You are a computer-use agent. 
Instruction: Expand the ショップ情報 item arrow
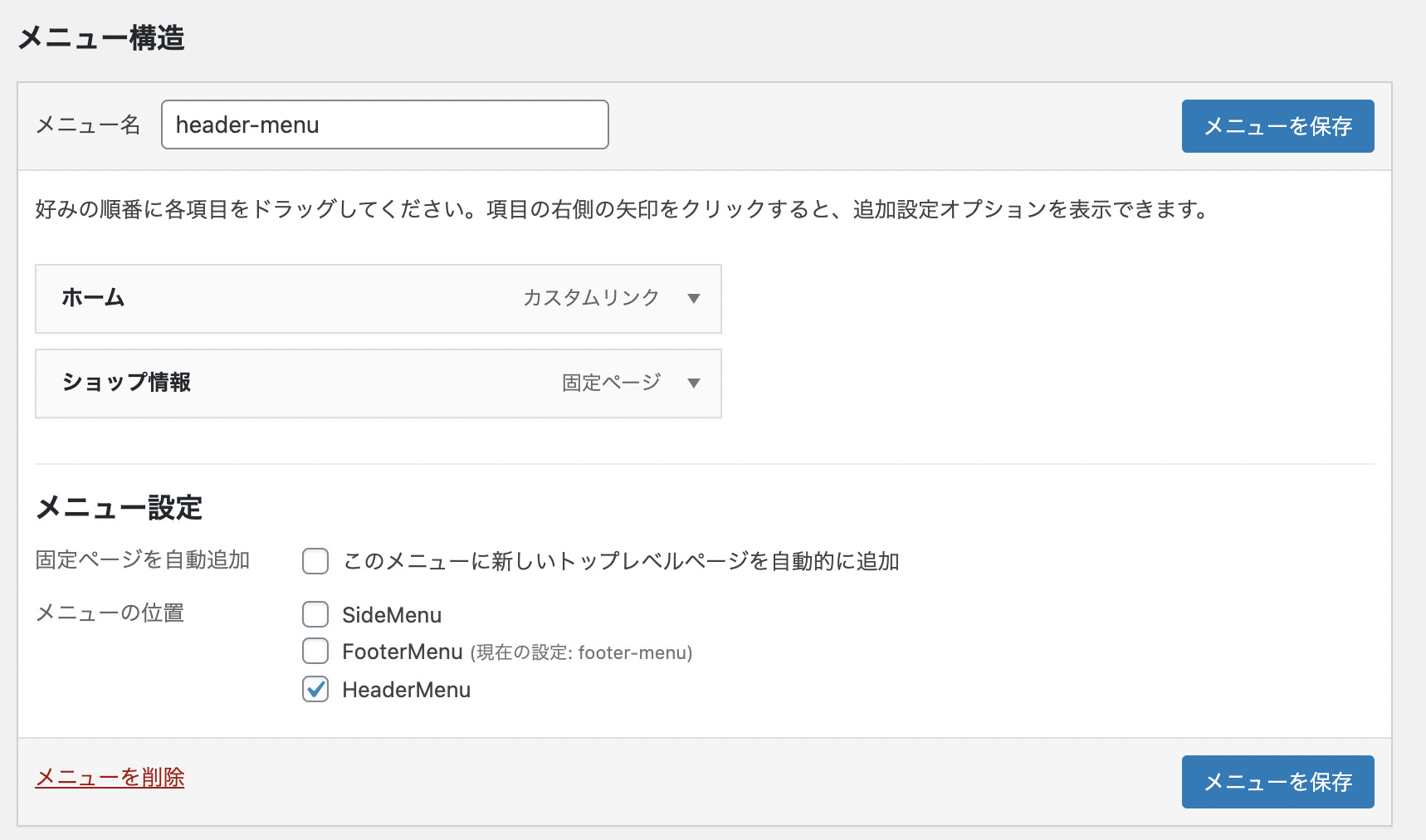tap(694, 383)
